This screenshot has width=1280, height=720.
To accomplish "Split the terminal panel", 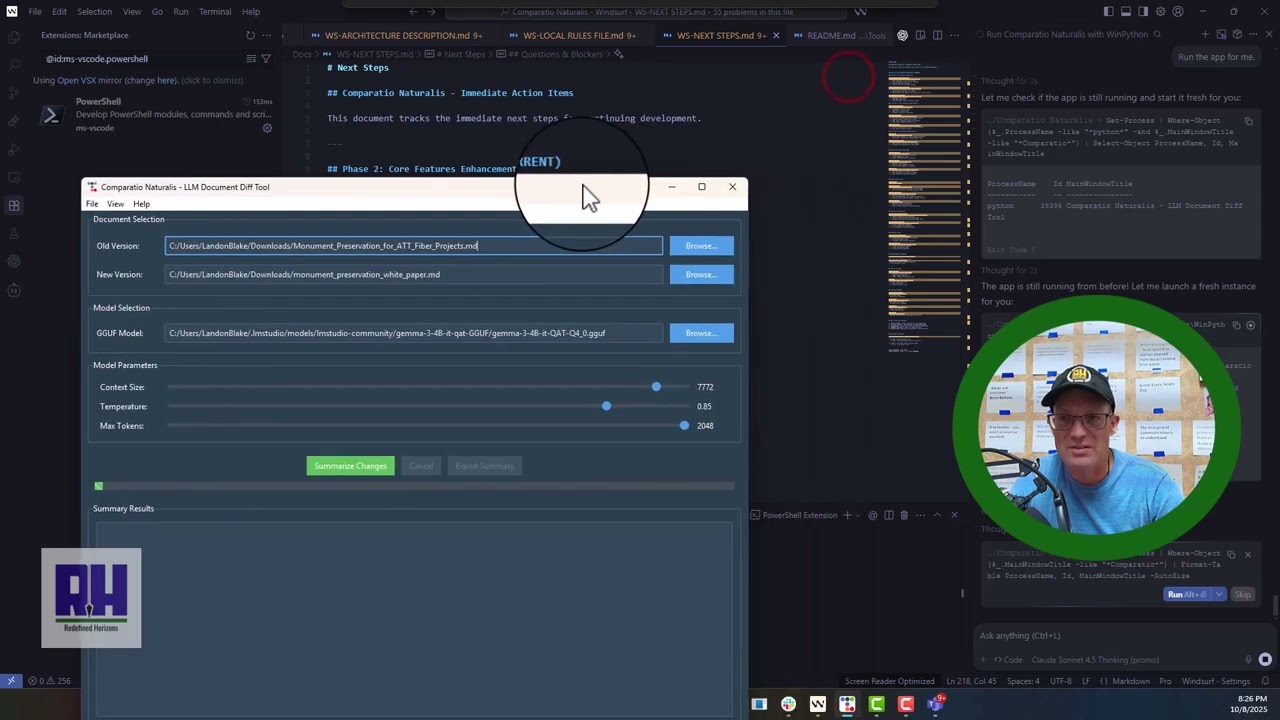I will click(888, 515).
